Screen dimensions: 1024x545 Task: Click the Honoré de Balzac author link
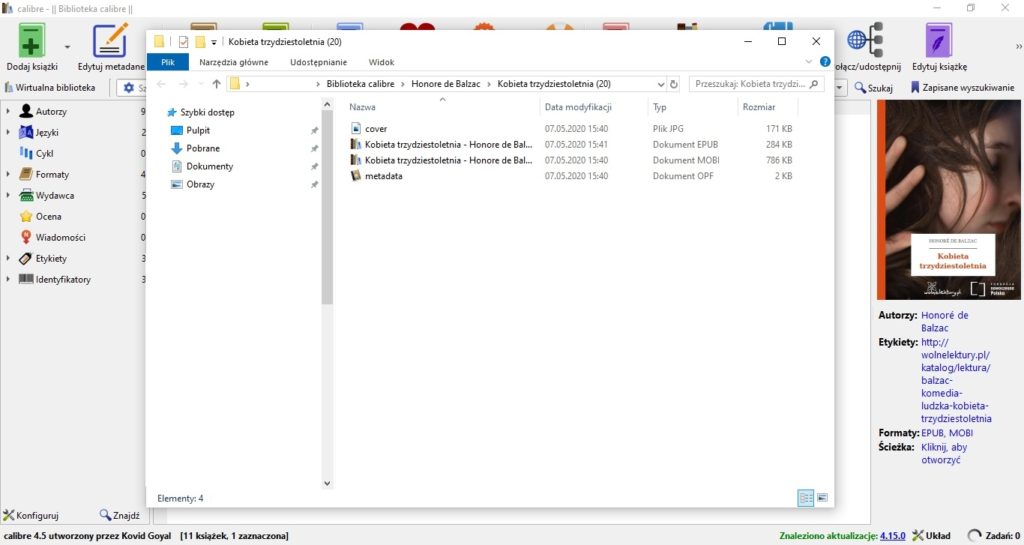(944, 322)
